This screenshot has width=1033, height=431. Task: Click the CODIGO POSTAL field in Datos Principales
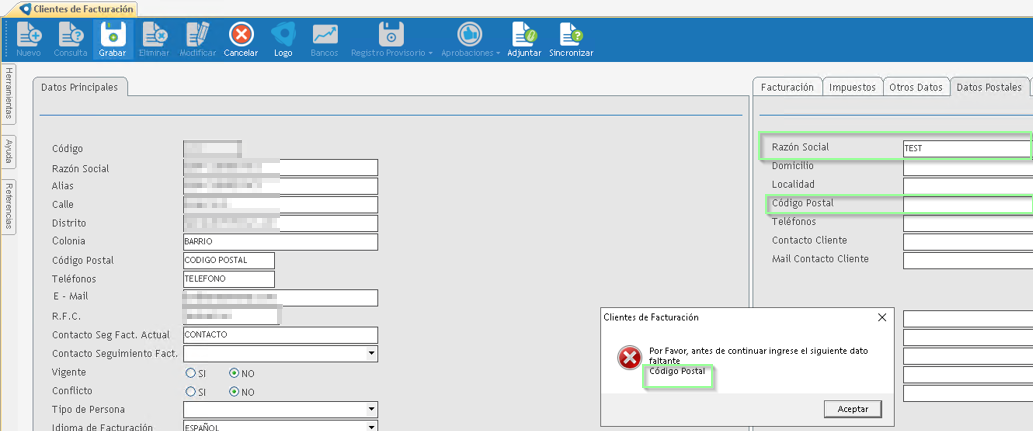(x=229, y=260)
